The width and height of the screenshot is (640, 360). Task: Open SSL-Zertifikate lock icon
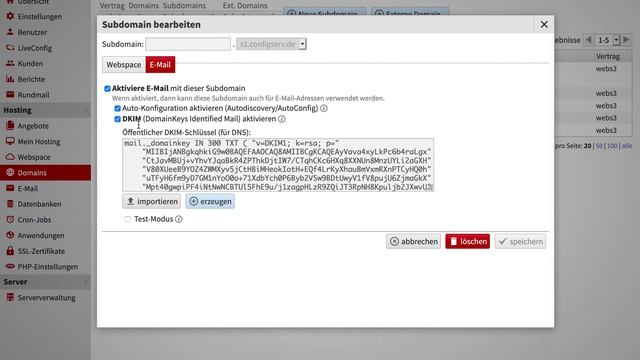click(x=10, y=251)
